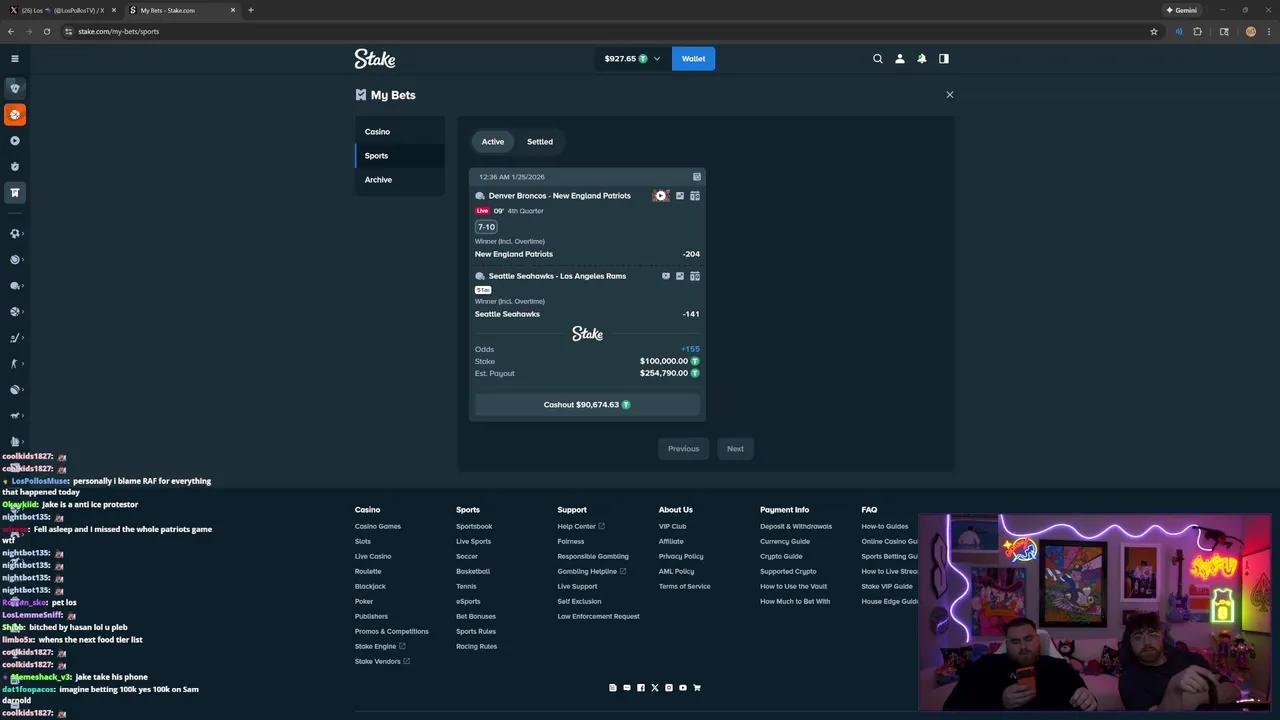The width and height of the screenshot is (1280, 720).
Task: Expand the soccer sport category in sidebar
Action: pos(15,234)
